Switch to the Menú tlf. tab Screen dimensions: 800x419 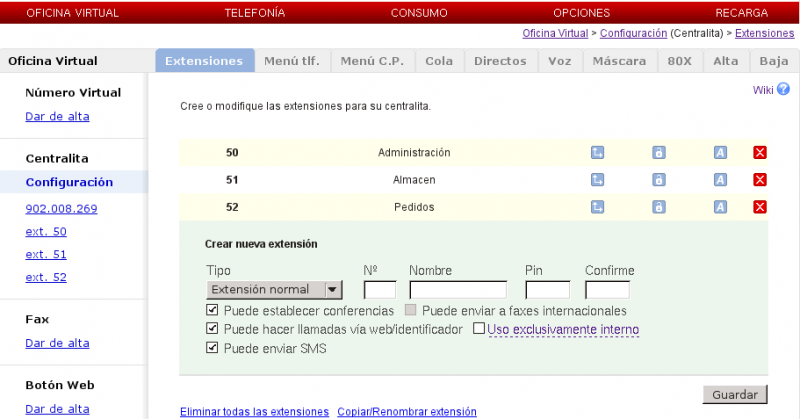coord(292,61)
